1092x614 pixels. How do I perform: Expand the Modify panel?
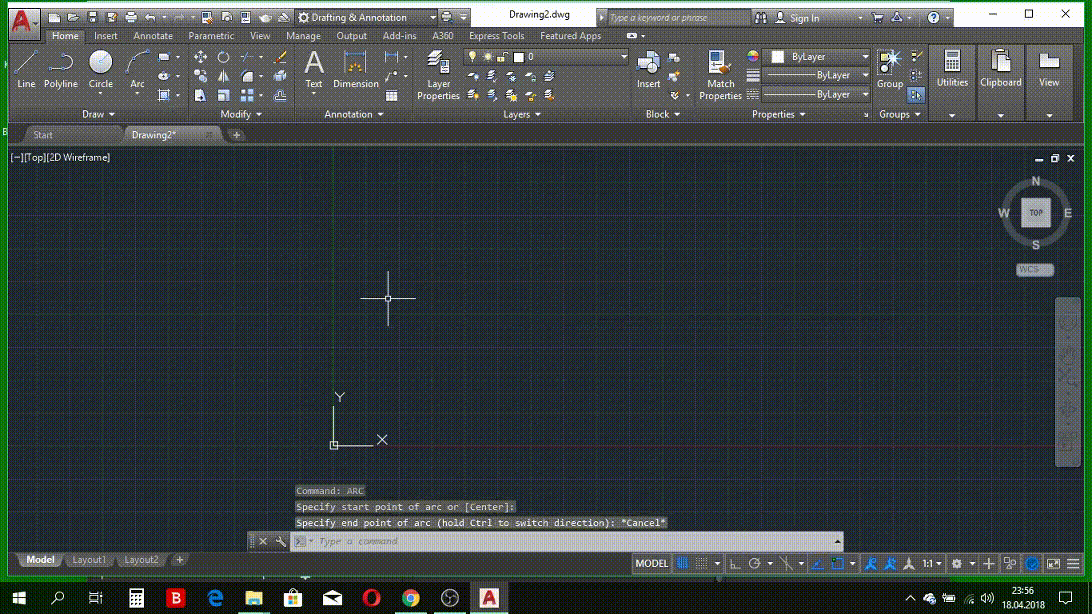coord(240,114)
